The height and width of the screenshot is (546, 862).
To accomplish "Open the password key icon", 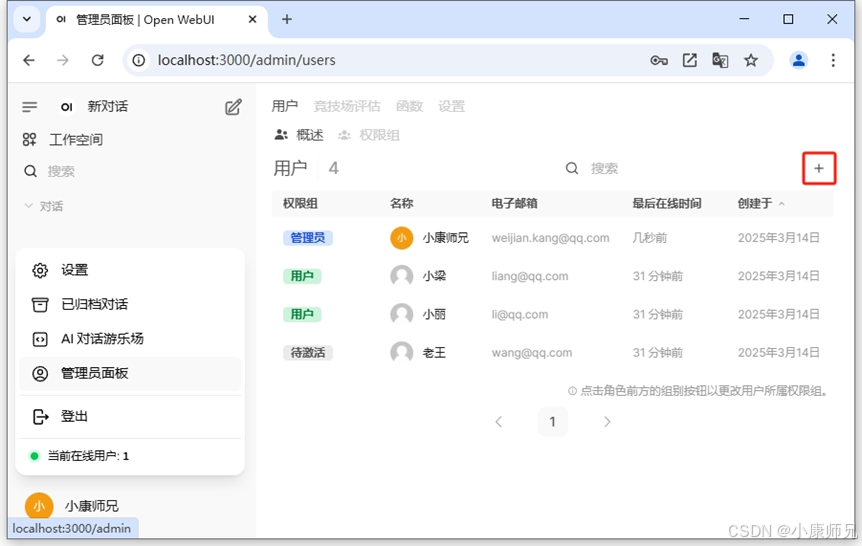I will 659,60.
